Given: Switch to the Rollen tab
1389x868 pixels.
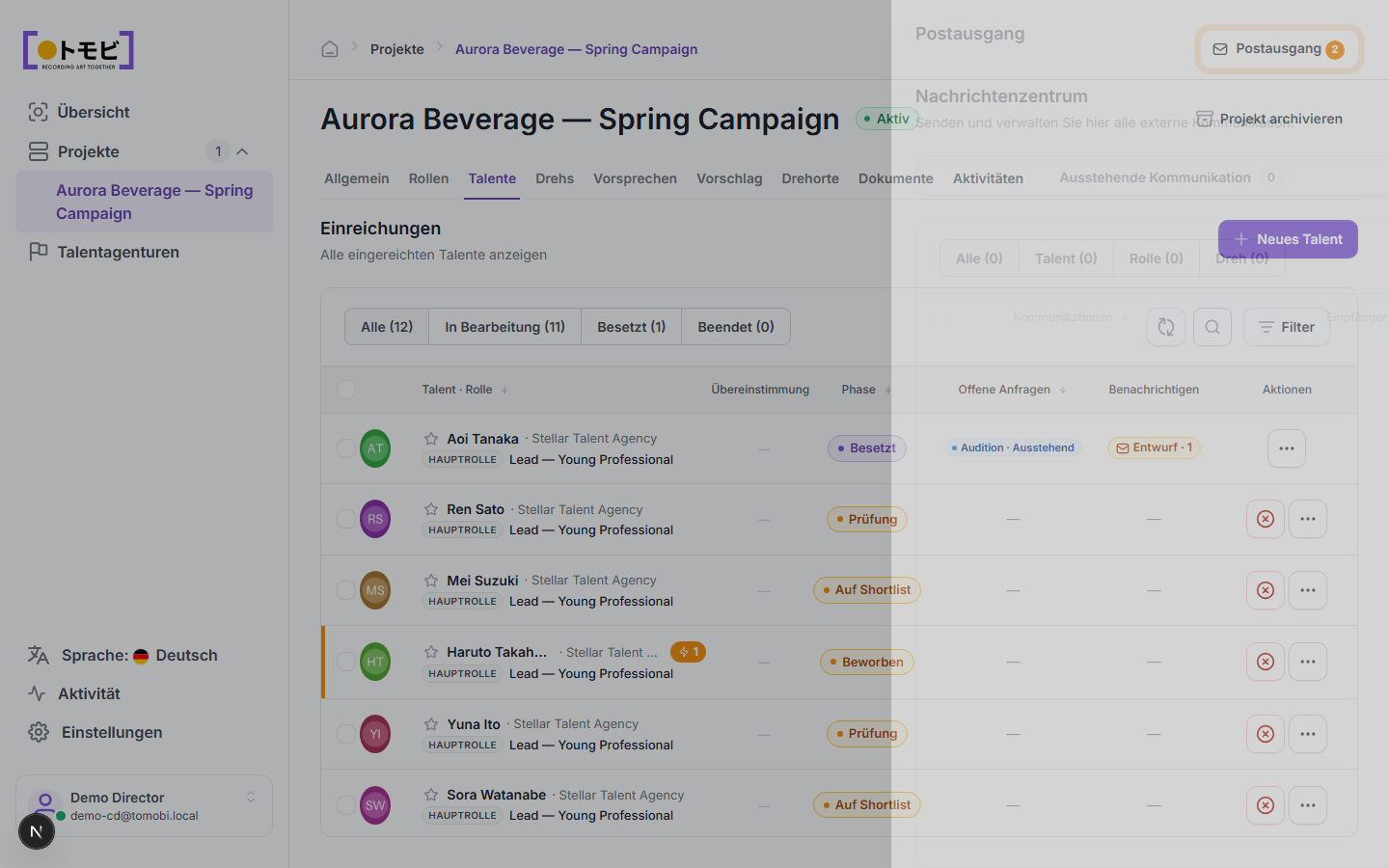Looking at the screenshot, I should [x=428, y=178].
